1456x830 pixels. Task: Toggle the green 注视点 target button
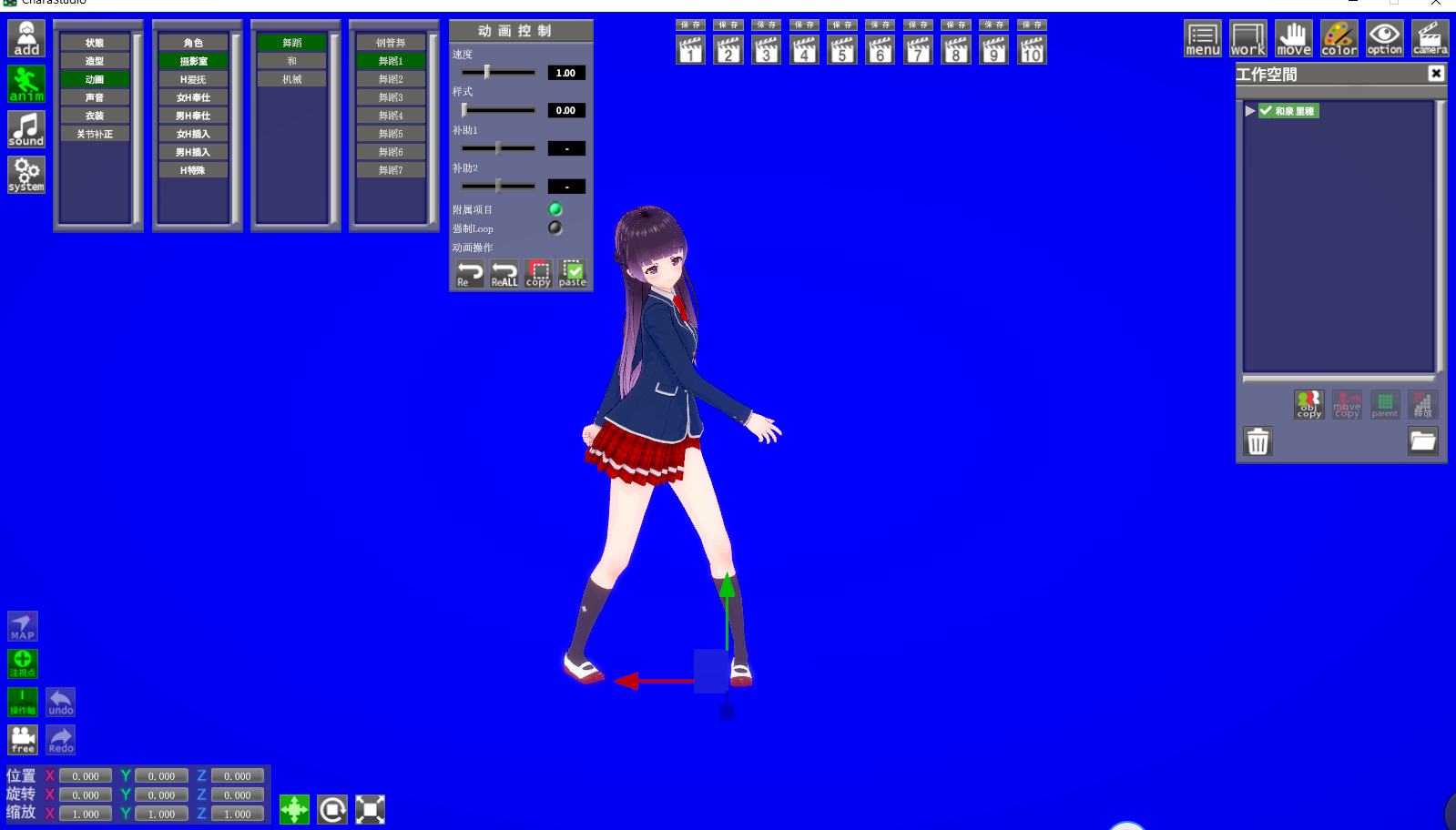click(23, 664)
